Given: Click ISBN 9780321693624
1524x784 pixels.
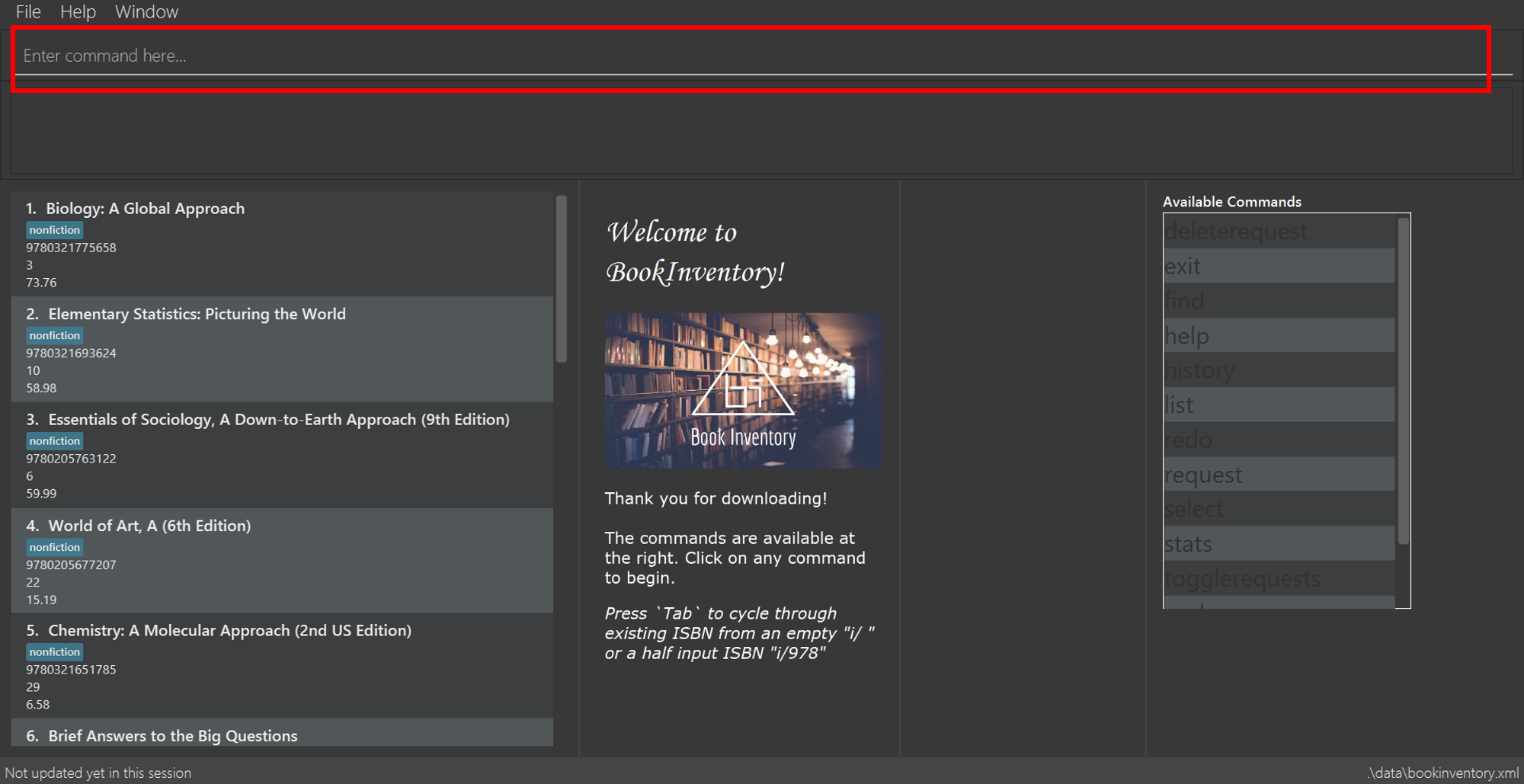Looking at the screenshot, I should [x=71, y=354].
